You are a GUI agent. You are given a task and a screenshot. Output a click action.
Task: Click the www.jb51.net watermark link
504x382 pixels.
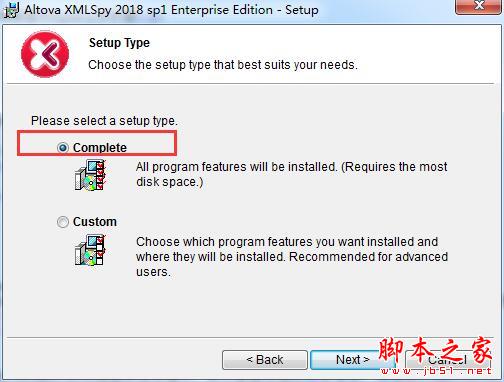(x=436, y=371)
